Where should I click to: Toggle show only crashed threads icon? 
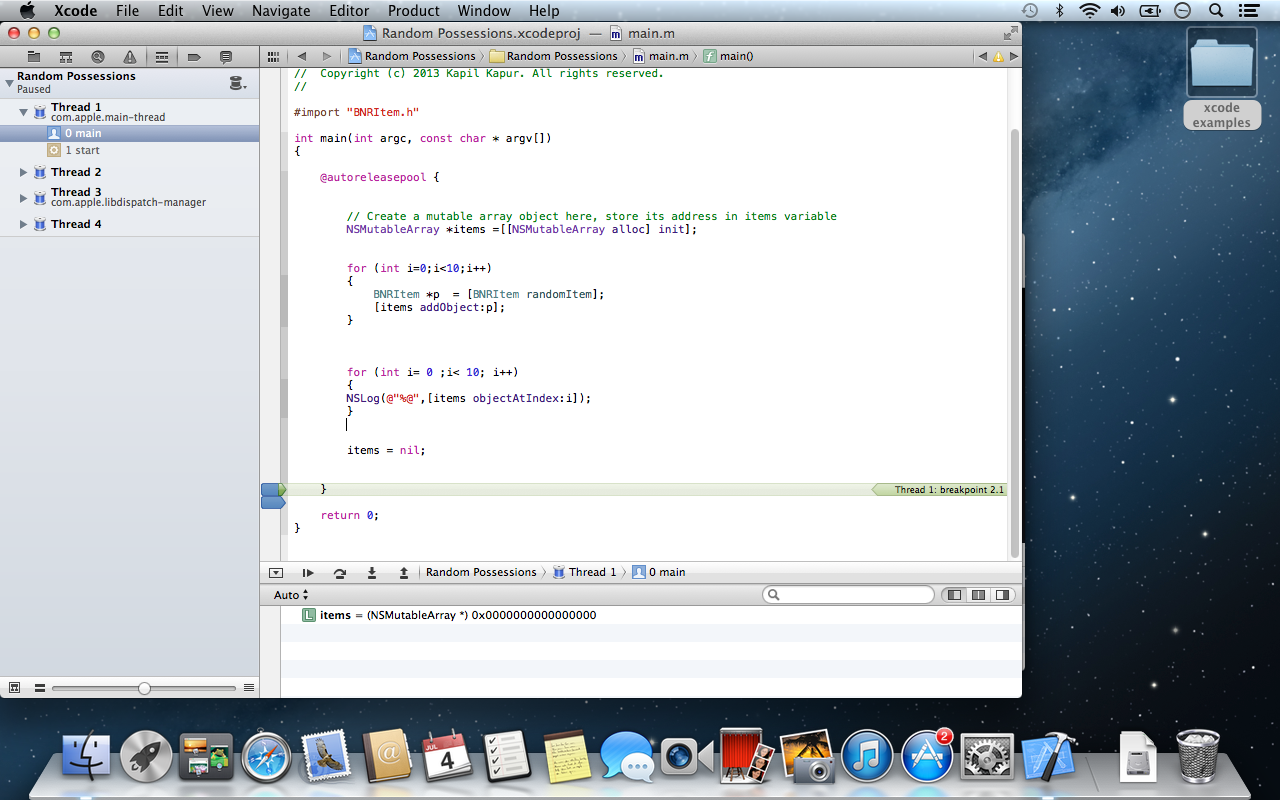click(15, 688)
